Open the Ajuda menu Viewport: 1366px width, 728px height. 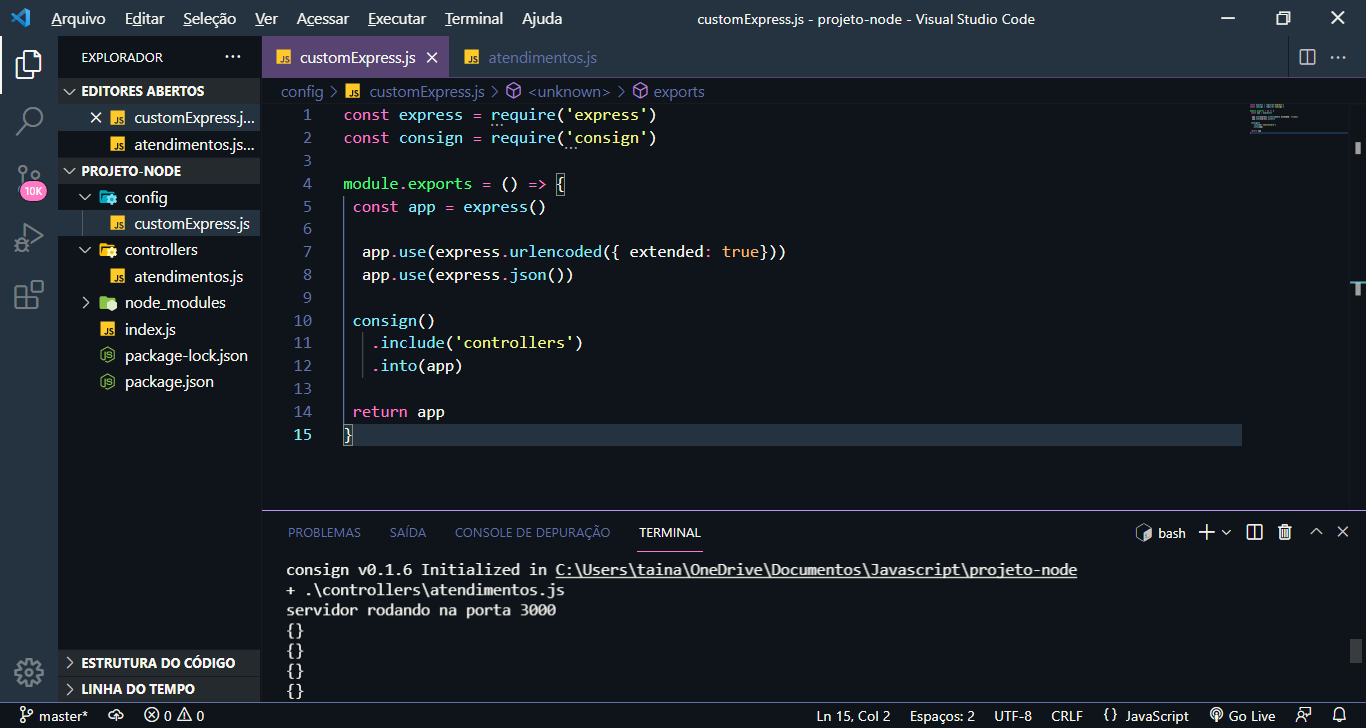[542, 19]
